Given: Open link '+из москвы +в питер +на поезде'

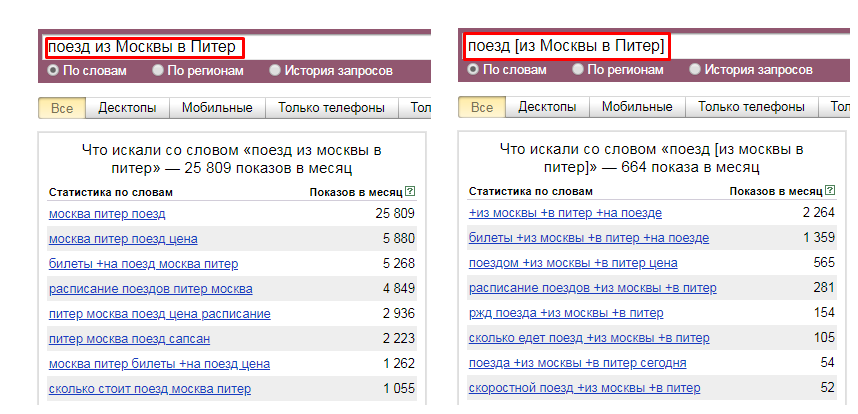Looking at the screenshot, I should click(565, 213).
